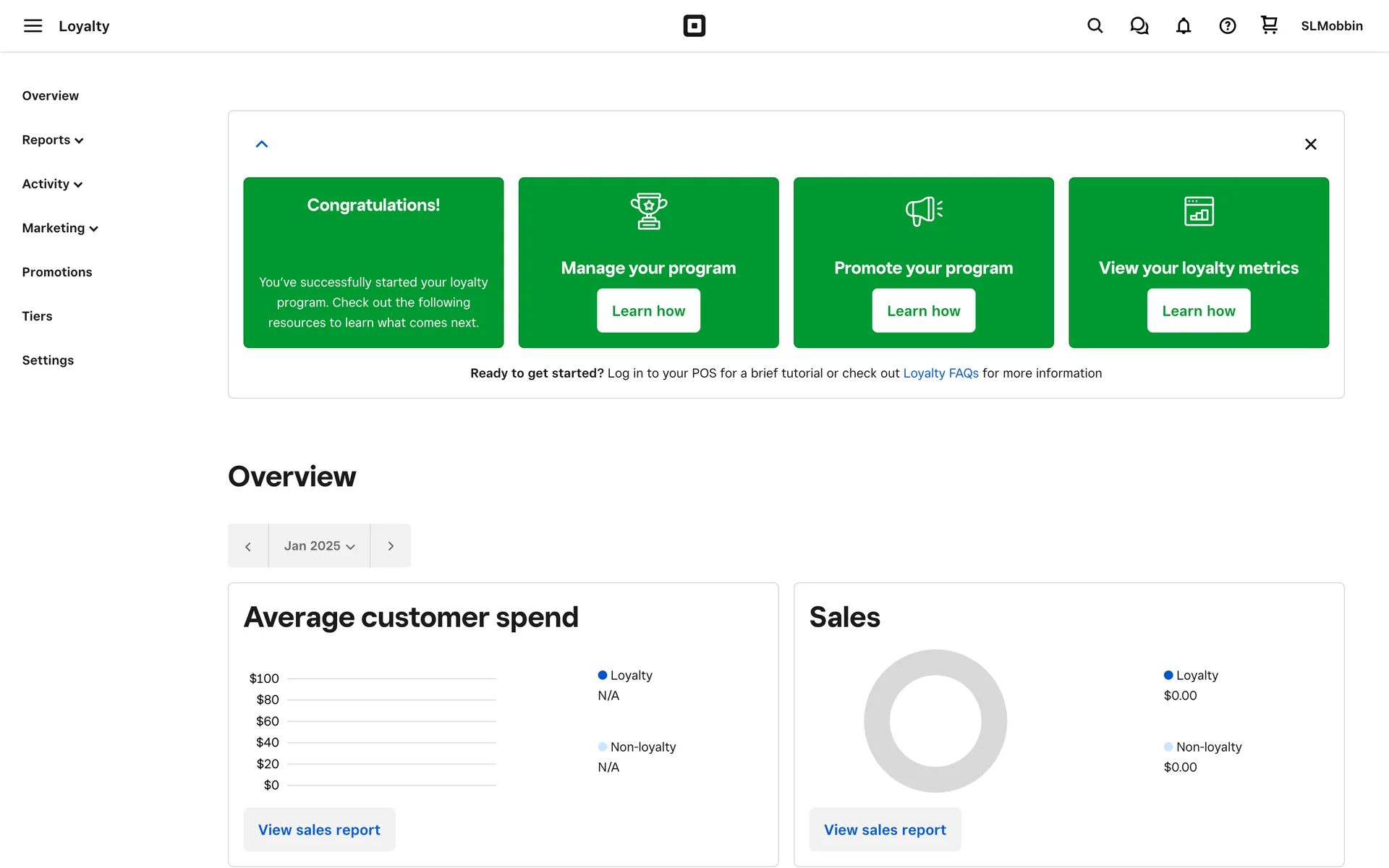The height and width of the screenshot is (868, 1389).
Task: Open the search icon in header
Action: click(1095, 26)
